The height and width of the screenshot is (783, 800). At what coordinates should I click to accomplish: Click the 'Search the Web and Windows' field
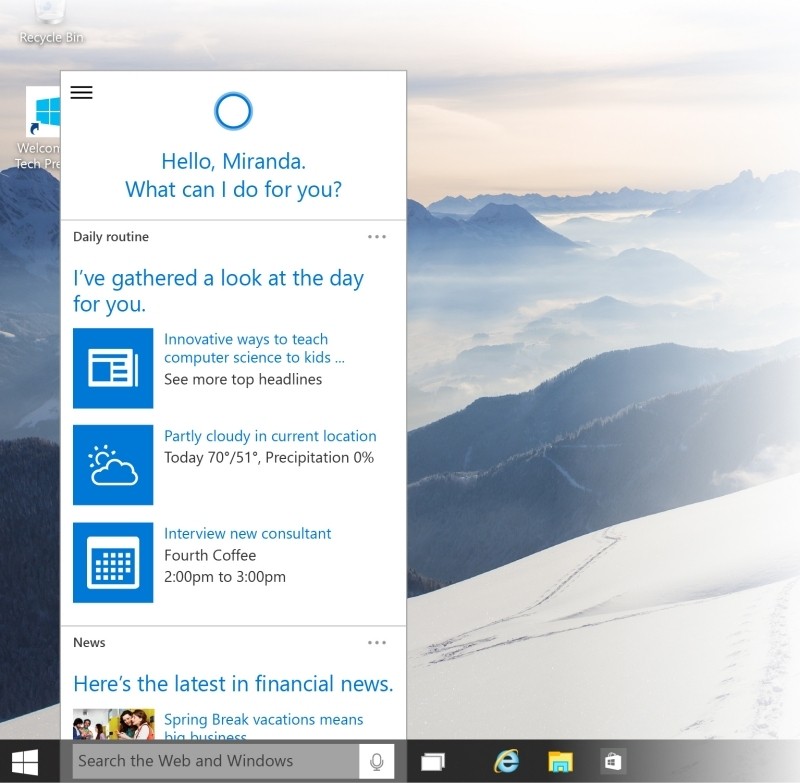point(215,761)
